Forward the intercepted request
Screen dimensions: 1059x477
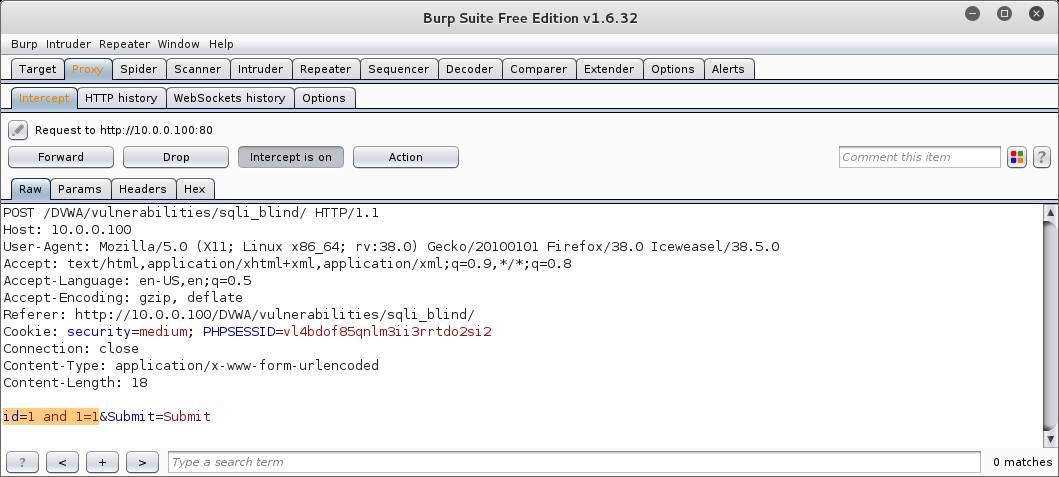tap(61, 157)
